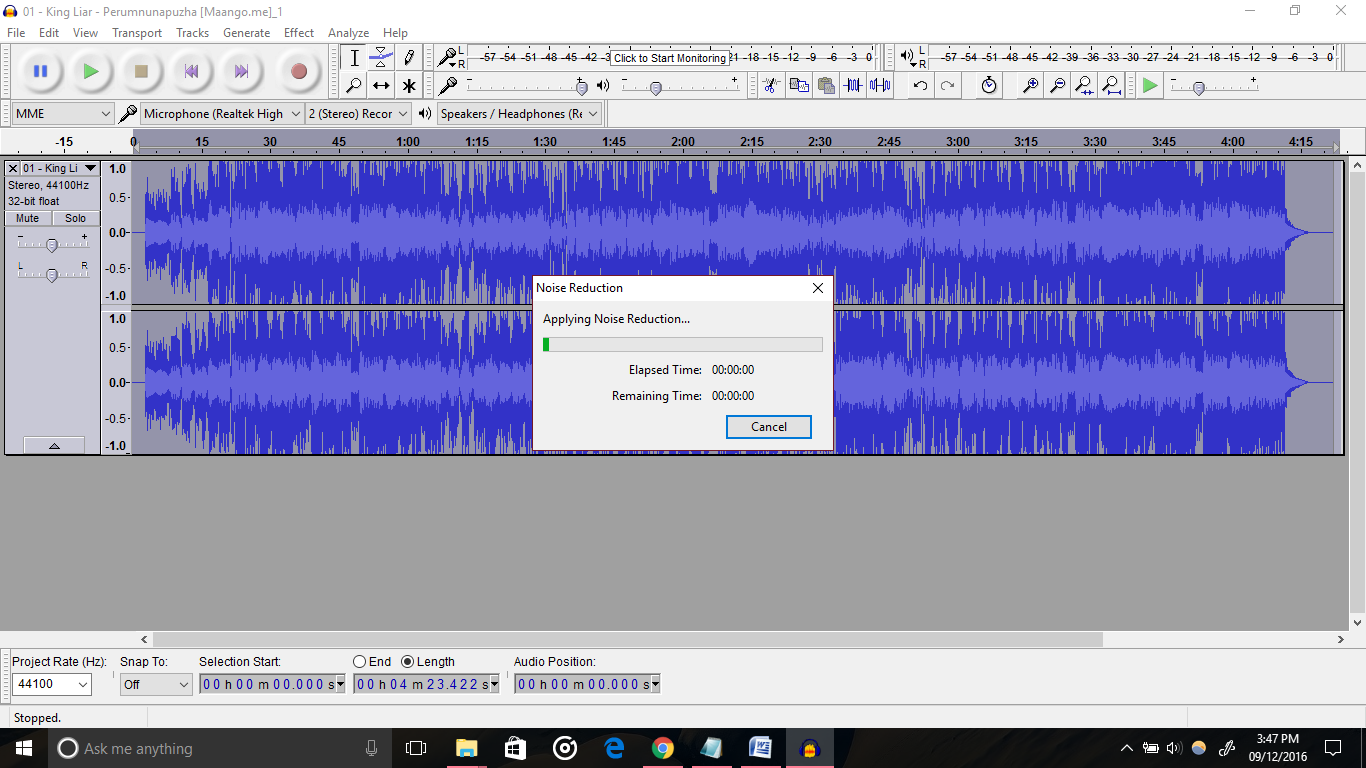Adjust the track pan slider
Screen dimensions: 1366x768
click(52, 273)
